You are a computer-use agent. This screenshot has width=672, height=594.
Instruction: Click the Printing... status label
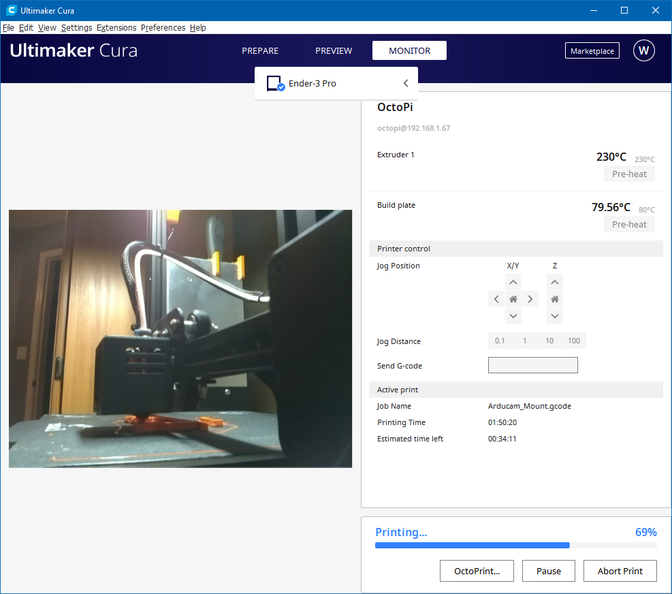(x=401, y=532)
